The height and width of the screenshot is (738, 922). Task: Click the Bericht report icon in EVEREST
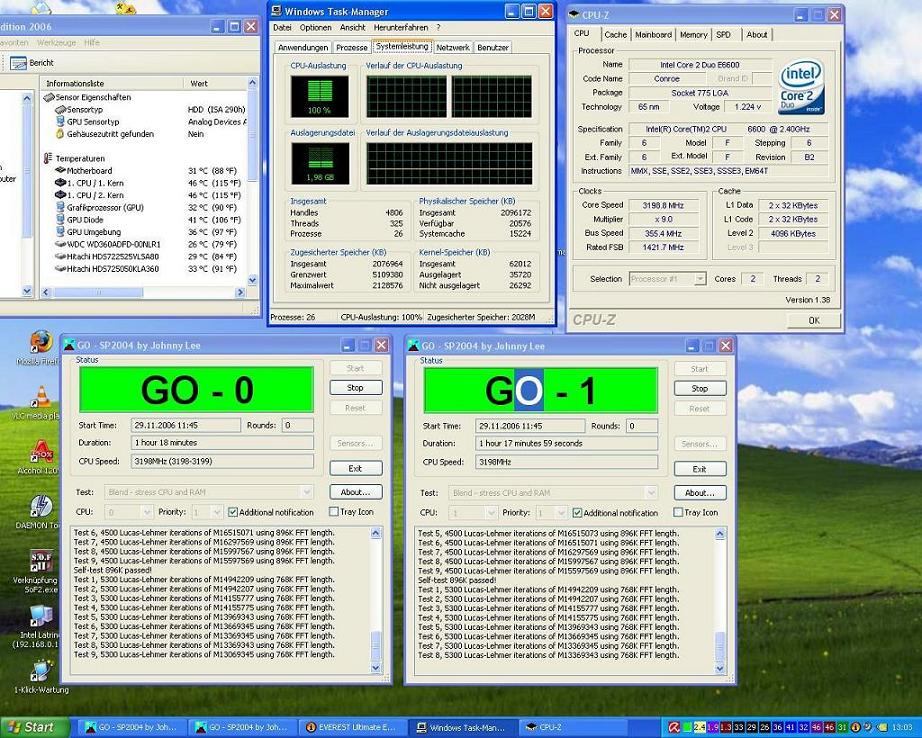(18, 63)
